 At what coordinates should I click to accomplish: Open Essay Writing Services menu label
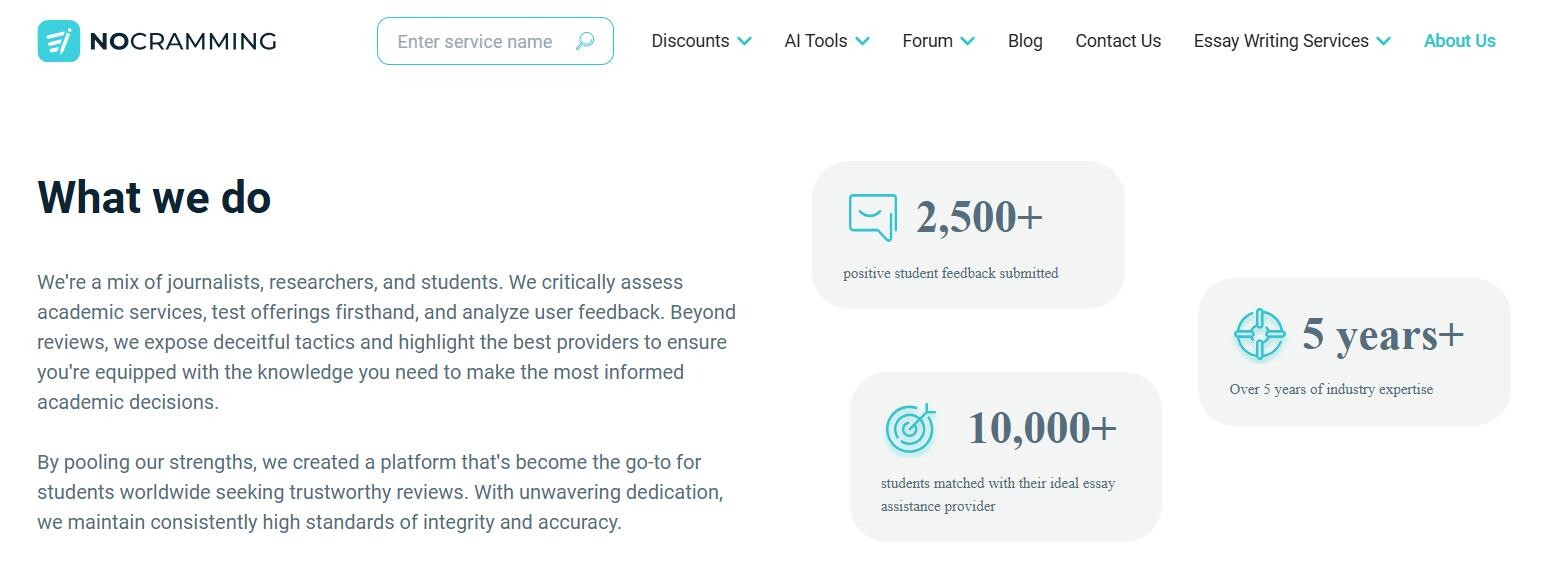click(1281, 41)
